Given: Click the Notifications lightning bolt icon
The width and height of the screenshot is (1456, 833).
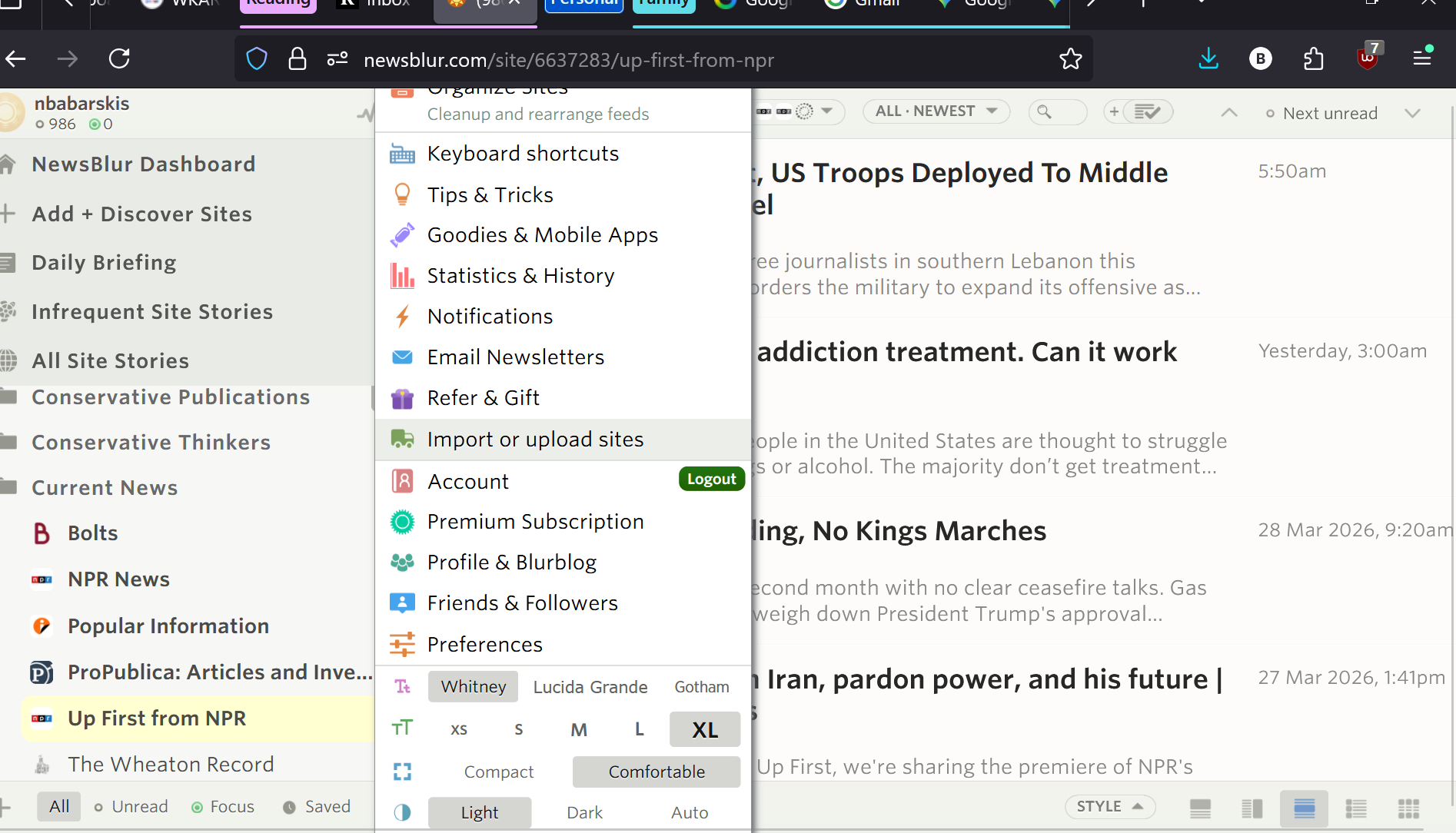Looking at the screenshot, I should click(402, 317).
